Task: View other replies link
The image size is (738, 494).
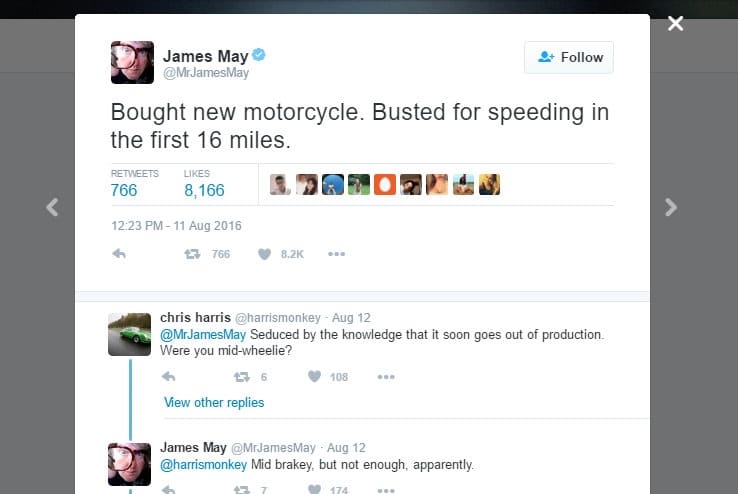Action: coord(214,402)
